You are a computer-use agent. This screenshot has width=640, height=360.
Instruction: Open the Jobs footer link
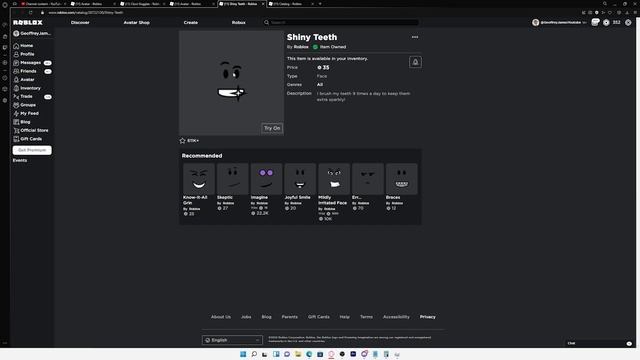point(246,317)
